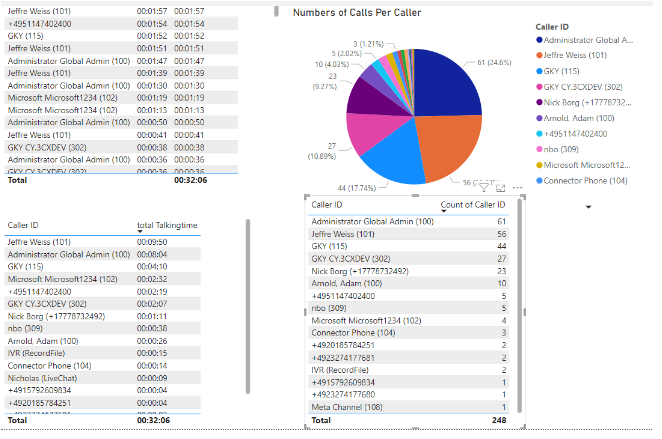Click GKY (115) talking time 00:04:10

[x=152, y=267]
